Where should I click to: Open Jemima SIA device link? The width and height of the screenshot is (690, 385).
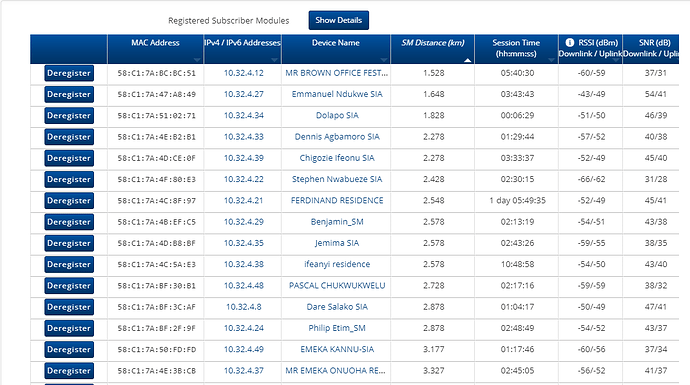tap(337, 243)
